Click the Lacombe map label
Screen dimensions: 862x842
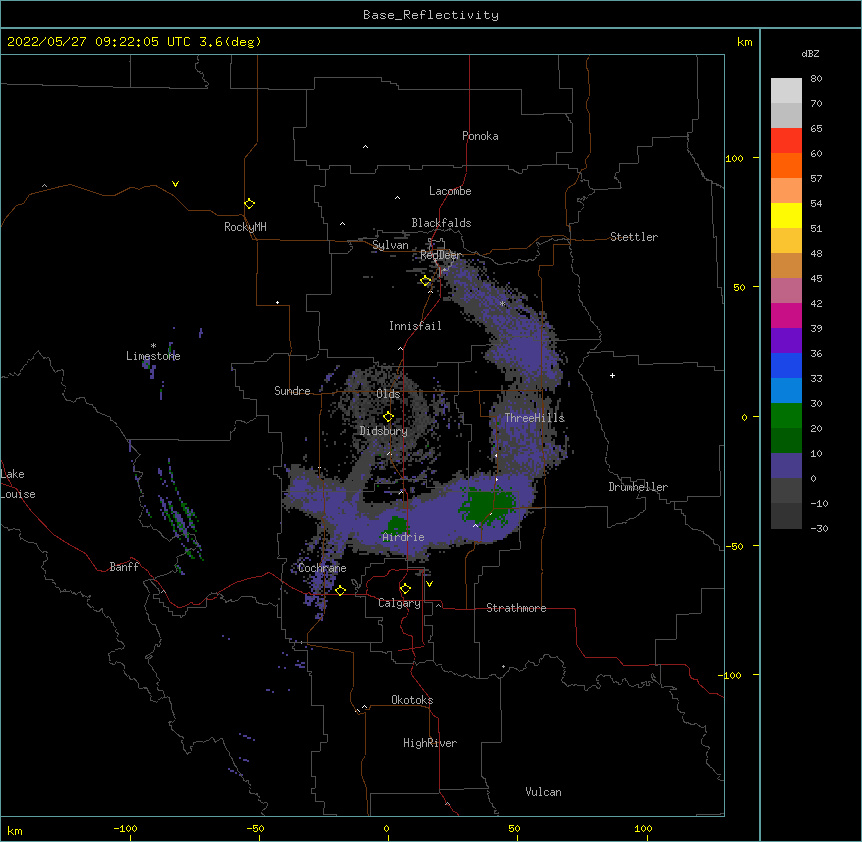coord(450,191)
